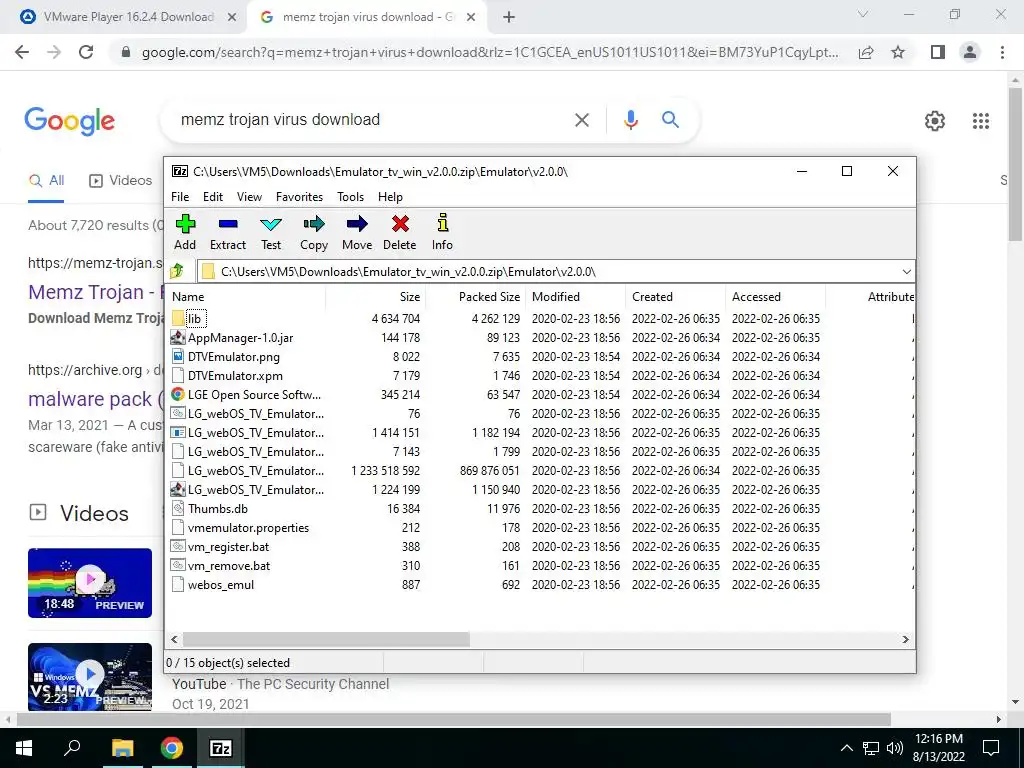The image size is (1024, 768).
Task: Show hidden system tray icons
Action: (846, 748)
